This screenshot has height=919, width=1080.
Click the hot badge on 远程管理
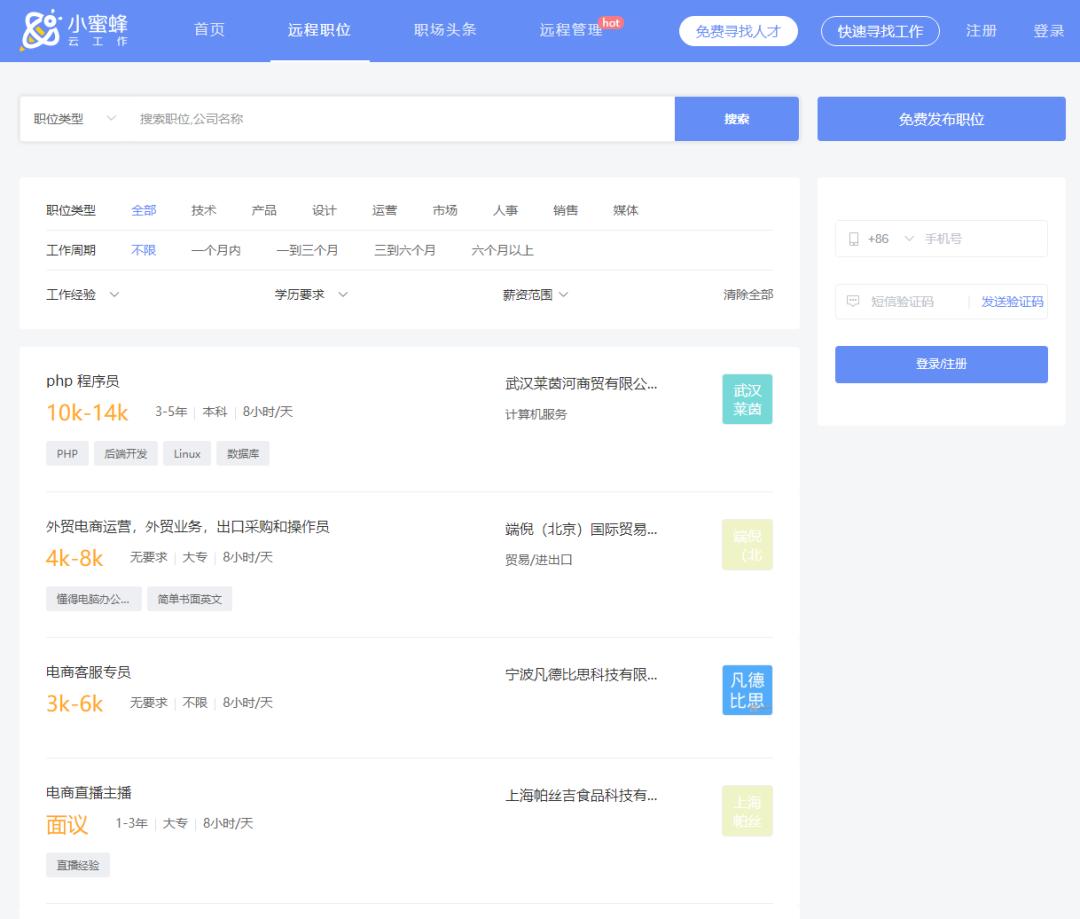(609, 21)
